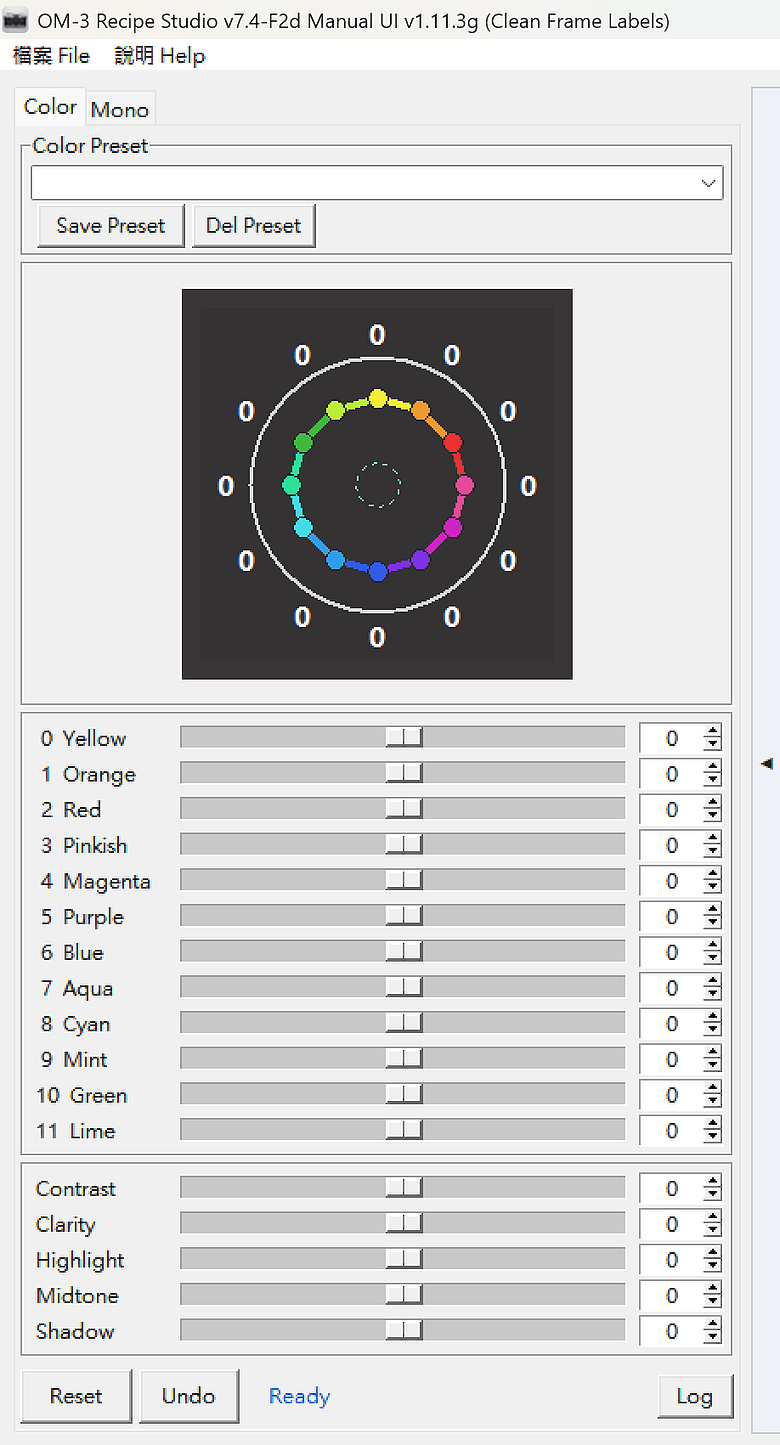Click the Save Preset button
This screenshot has height=1445, width=780.
tap(111, 226)
